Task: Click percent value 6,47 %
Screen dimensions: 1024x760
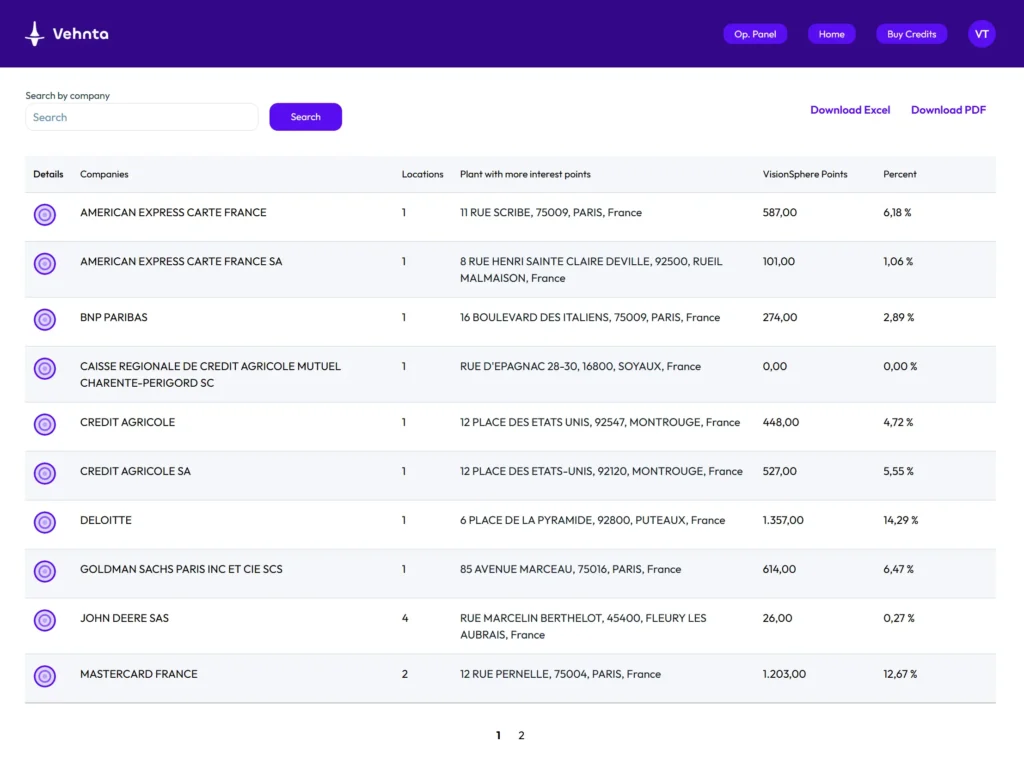Action: pyautogui.click(x=899, y=569)
